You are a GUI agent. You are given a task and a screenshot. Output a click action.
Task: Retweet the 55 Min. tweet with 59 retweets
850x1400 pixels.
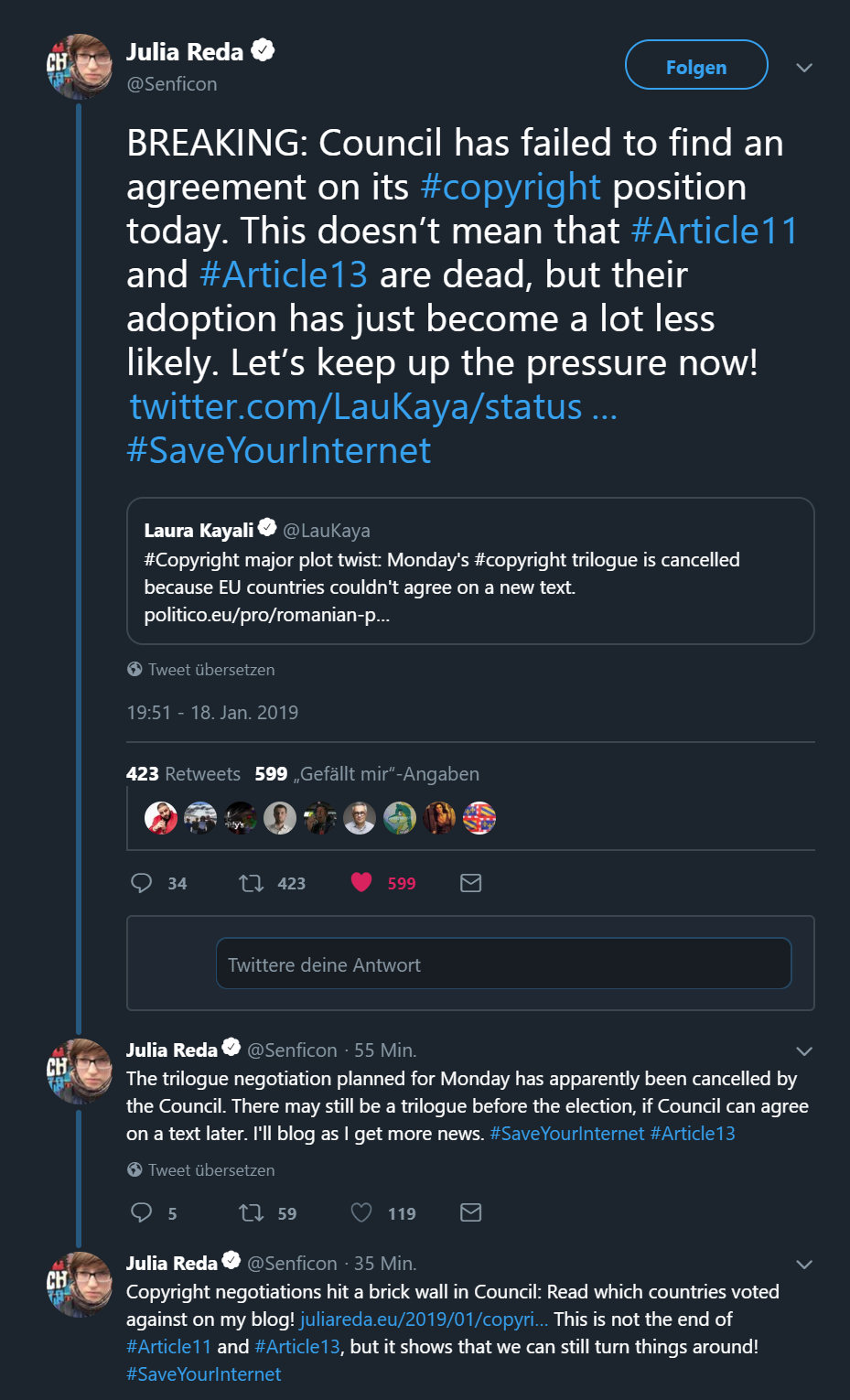(x=251, y=1213)
